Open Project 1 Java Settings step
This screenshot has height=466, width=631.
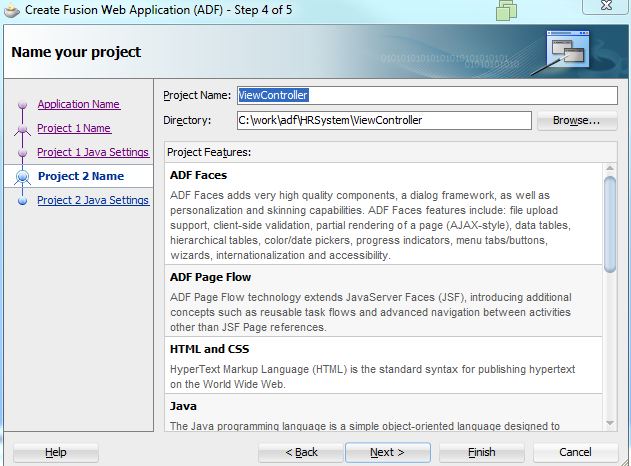[x=93, y=152]
